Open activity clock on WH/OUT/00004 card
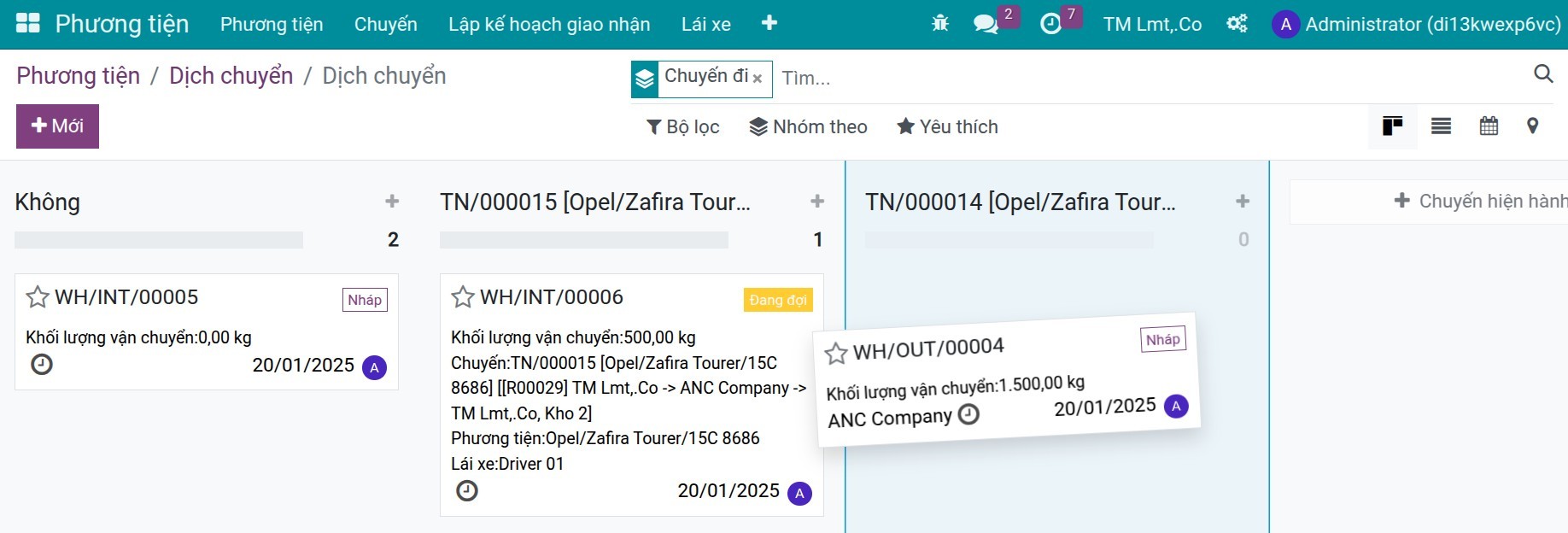 (968, 414)
